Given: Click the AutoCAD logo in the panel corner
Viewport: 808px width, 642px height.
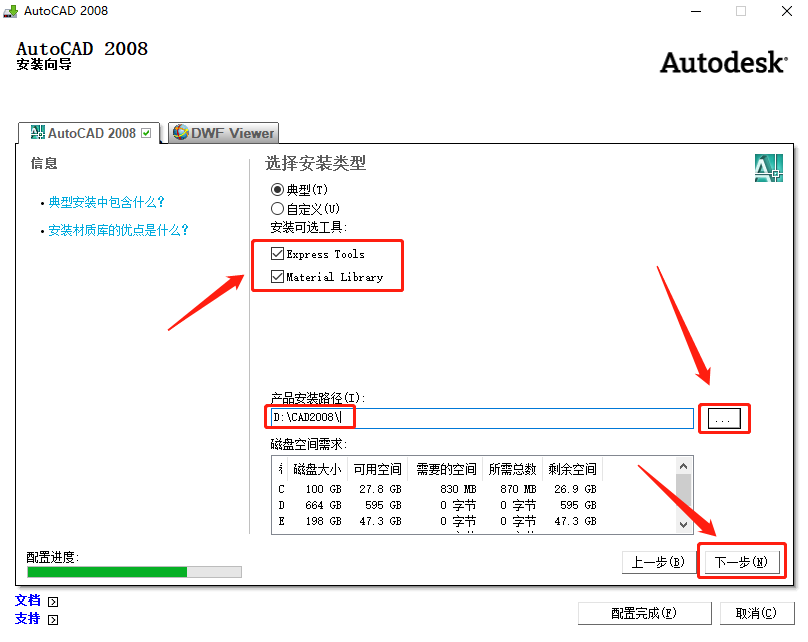Looking at the screenshot, I should point(769,168).
